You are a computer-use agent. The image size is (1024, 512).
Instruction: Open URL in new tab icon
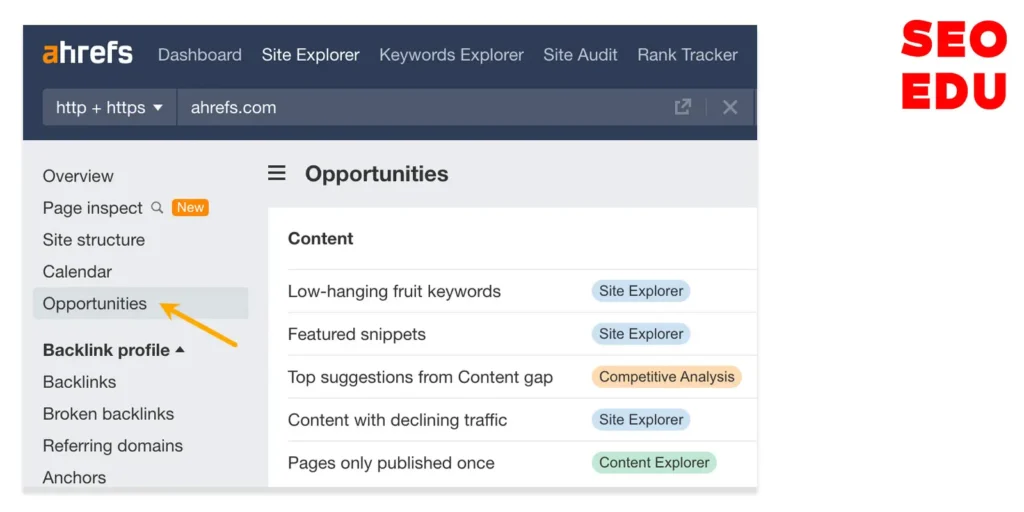click(x=683, y=107)
